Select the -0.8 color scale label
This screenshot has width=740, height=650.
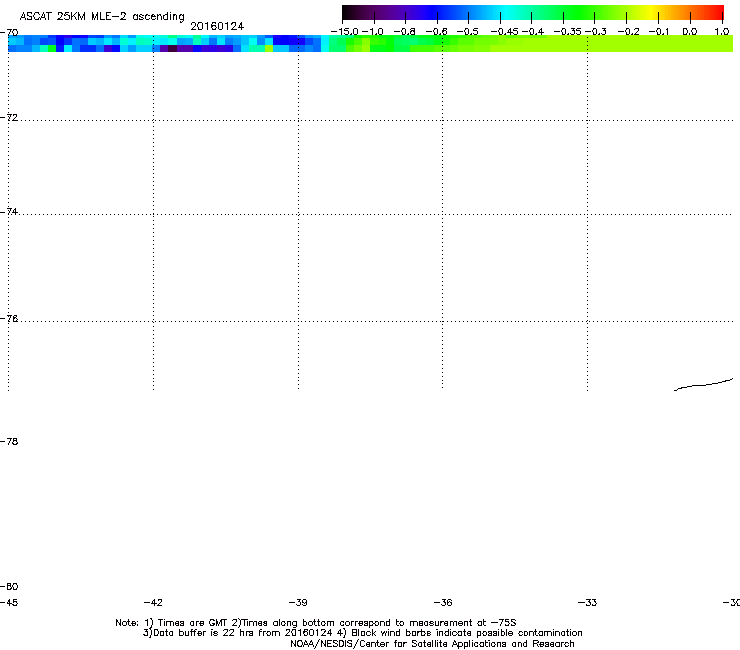pos(404,32)
